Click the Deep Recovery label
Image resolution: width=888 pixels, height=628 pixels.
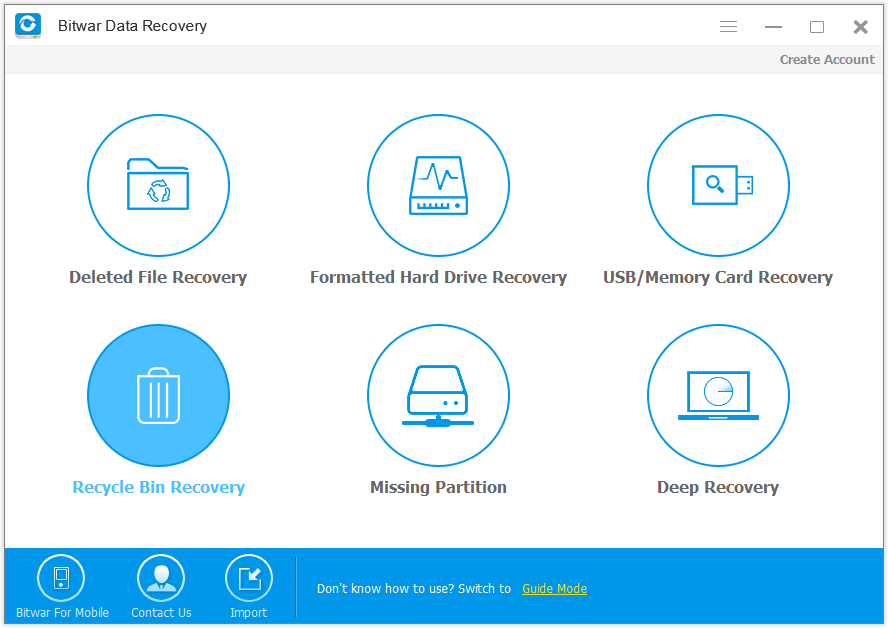click(x=717, y=487)
